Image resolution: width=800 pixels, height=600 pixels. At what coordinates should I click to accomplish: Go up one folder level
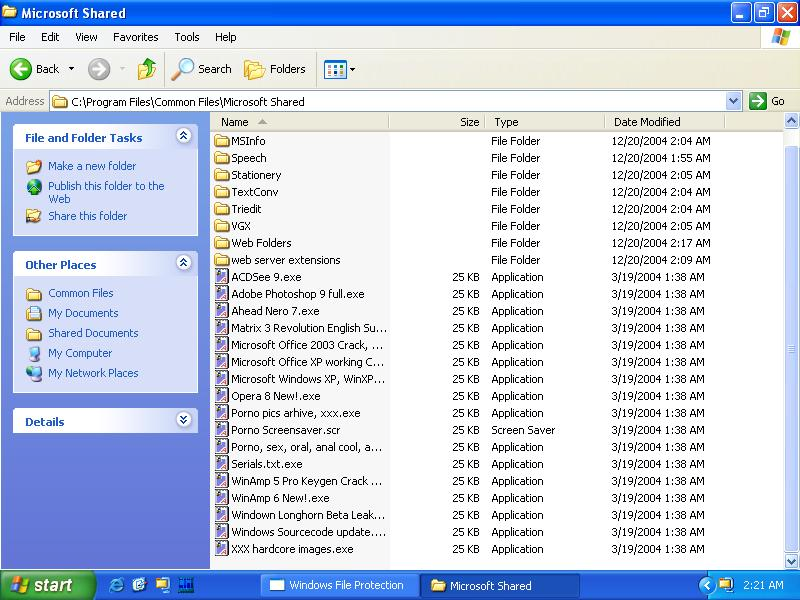(x=147, y=69)
